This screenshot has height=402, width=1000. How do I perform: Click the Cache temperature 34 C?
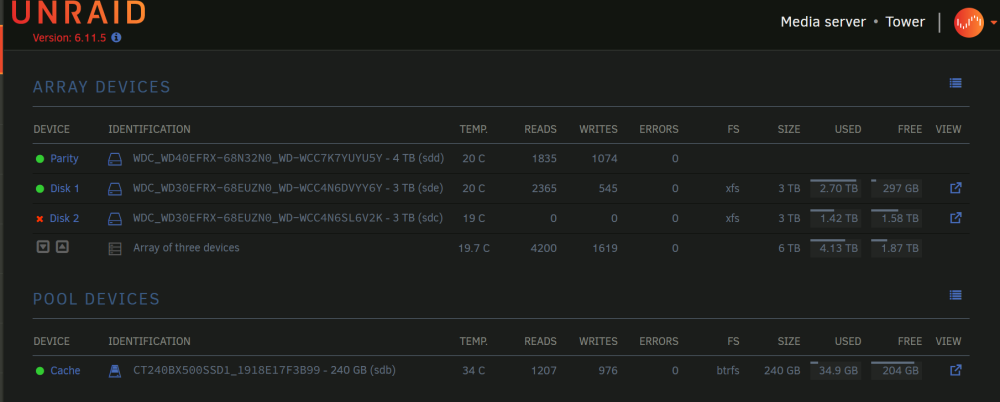[x=474, y=371]
